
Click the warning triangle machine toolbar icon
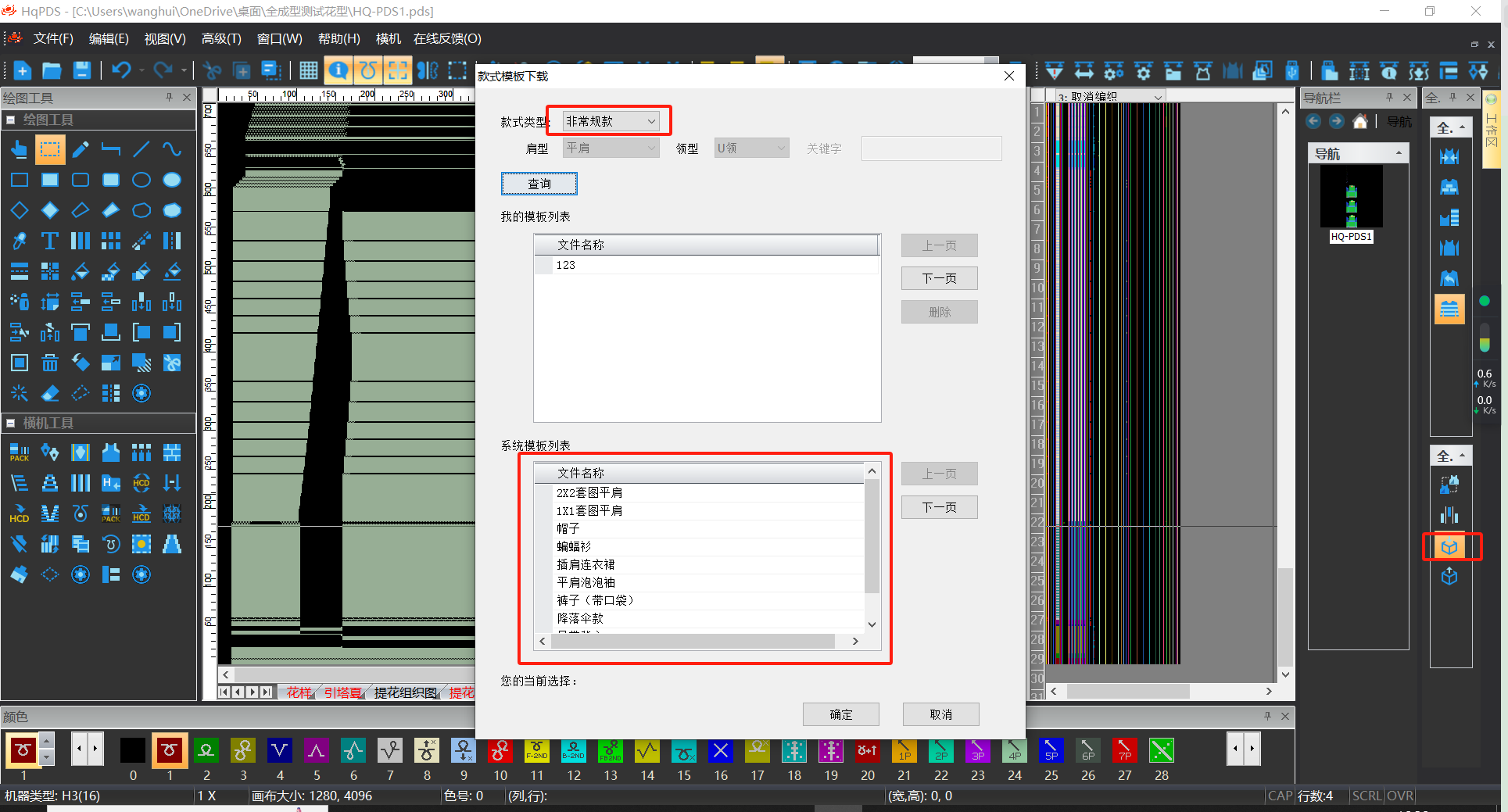(x=1055, y=71)
